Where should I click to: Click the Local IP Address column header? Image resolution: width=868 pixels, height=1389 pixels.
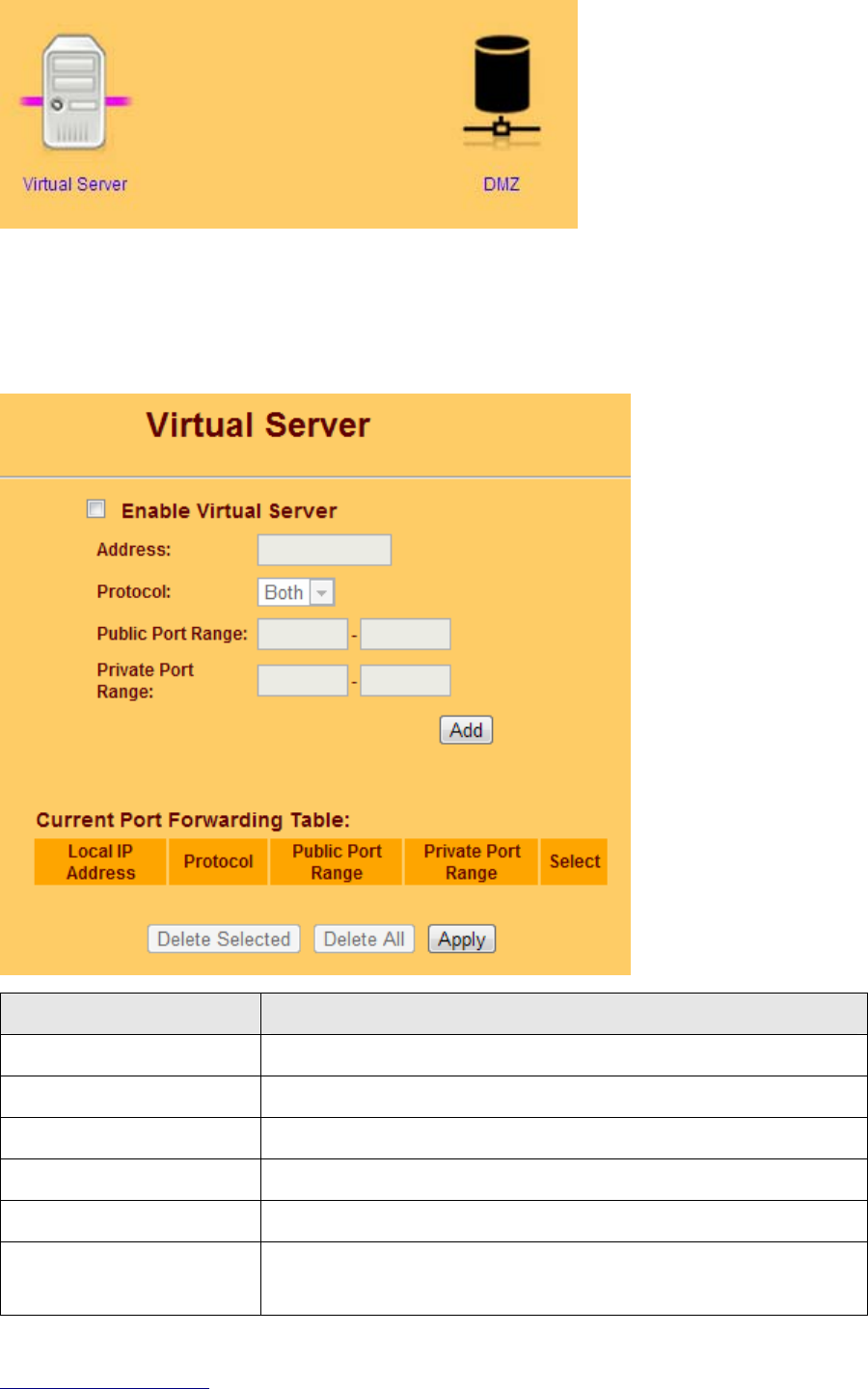[101, 861]
